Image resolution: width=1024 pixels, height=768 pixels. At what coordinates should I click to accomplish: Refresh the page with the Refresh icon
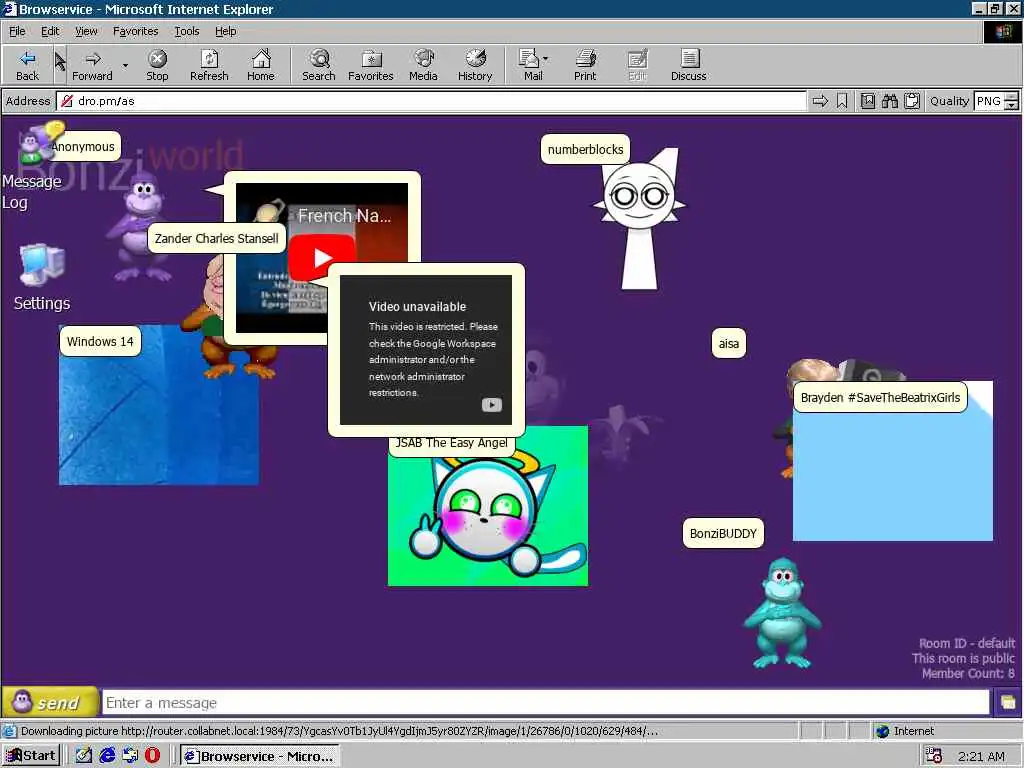click(209, 65)
